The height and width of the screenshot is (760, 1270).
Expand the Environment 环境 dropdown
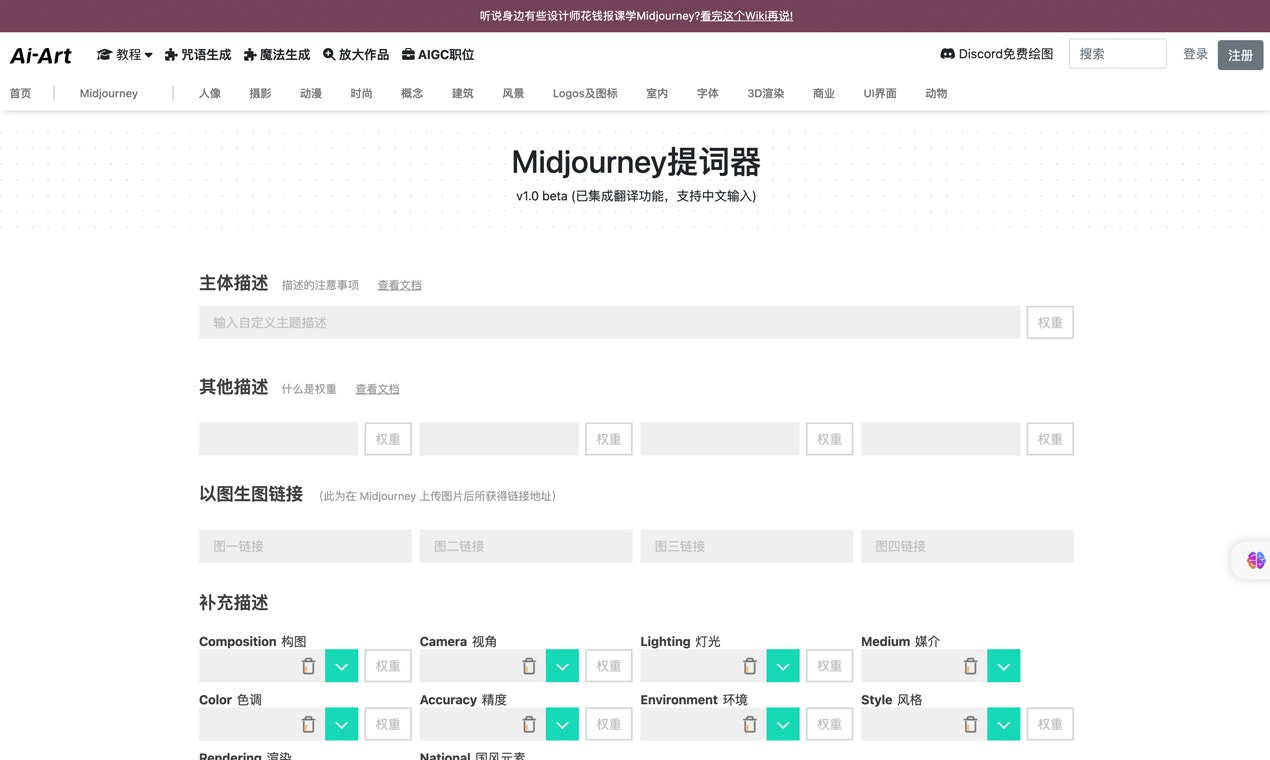783,724
